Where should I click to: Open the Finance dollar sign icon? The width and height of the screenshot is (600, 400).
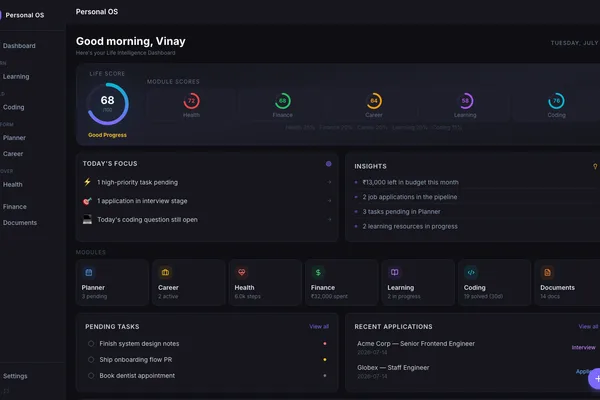318,273
